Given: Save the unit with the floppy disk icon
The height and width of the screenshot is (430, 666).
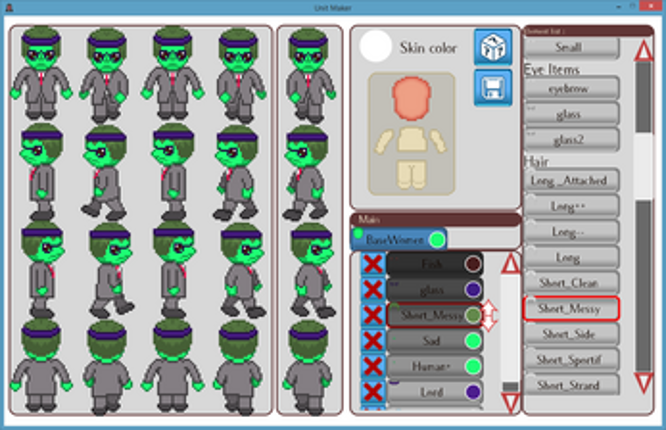Looking at the screenshot, I should point(493,88).
